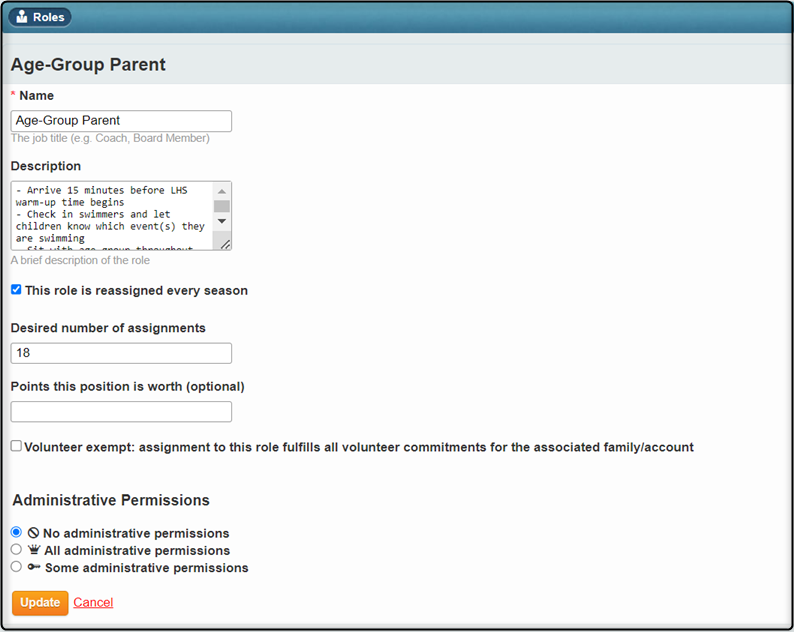
Task: Select Some administrative permissions radio
Action: tap(16, 567)
